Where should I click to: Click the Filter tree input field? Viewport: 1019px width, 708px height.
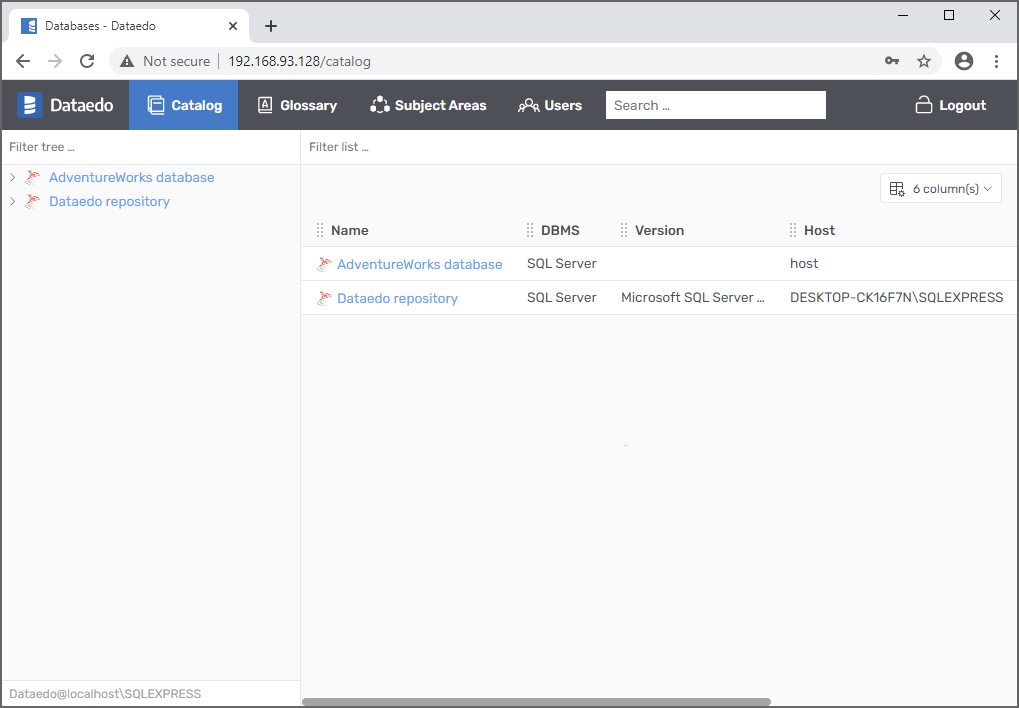coord(150,147)
